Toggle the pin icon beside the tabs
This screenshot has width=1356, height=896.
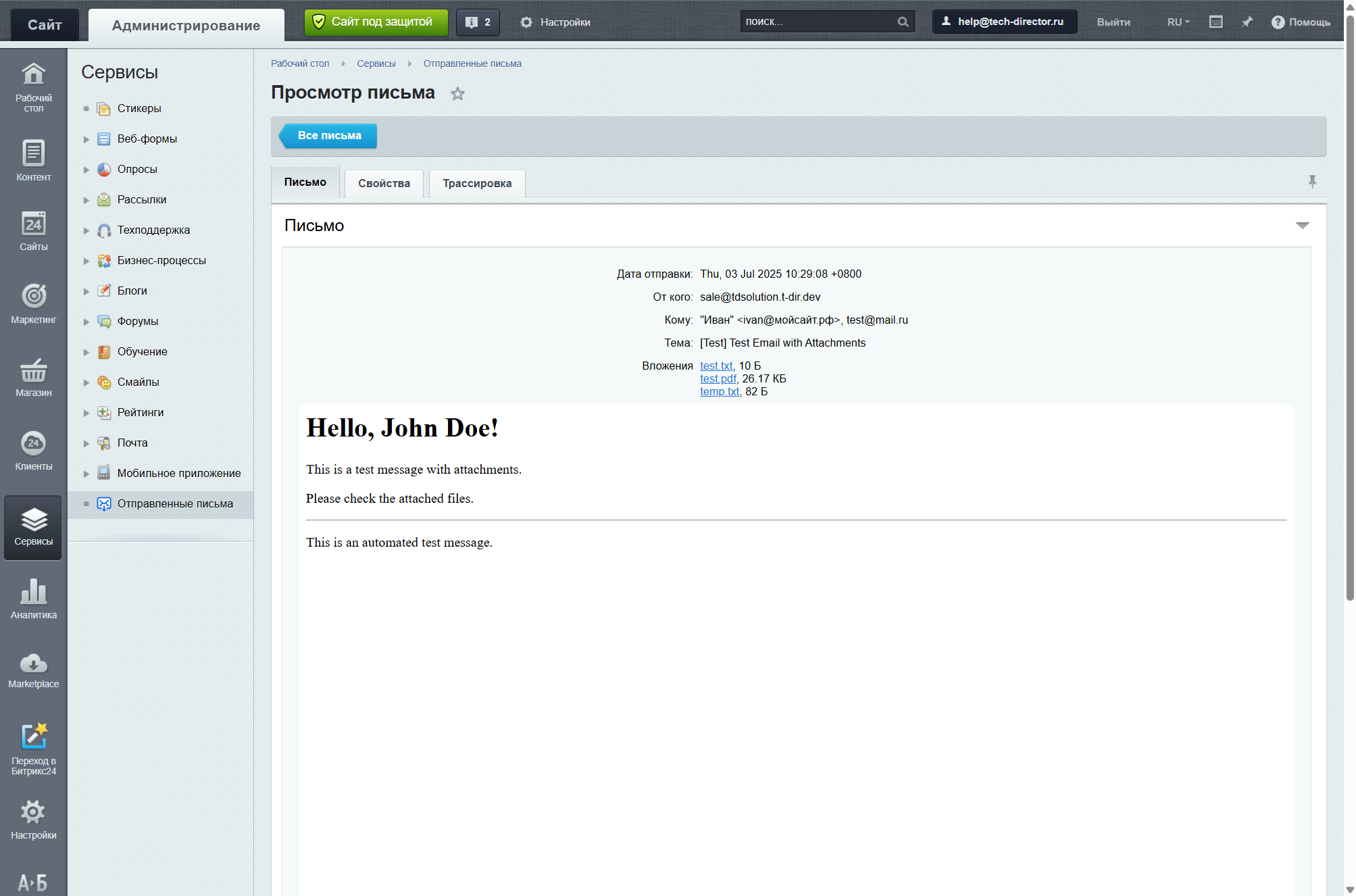pyautogui.click(x=1311, y=181)
